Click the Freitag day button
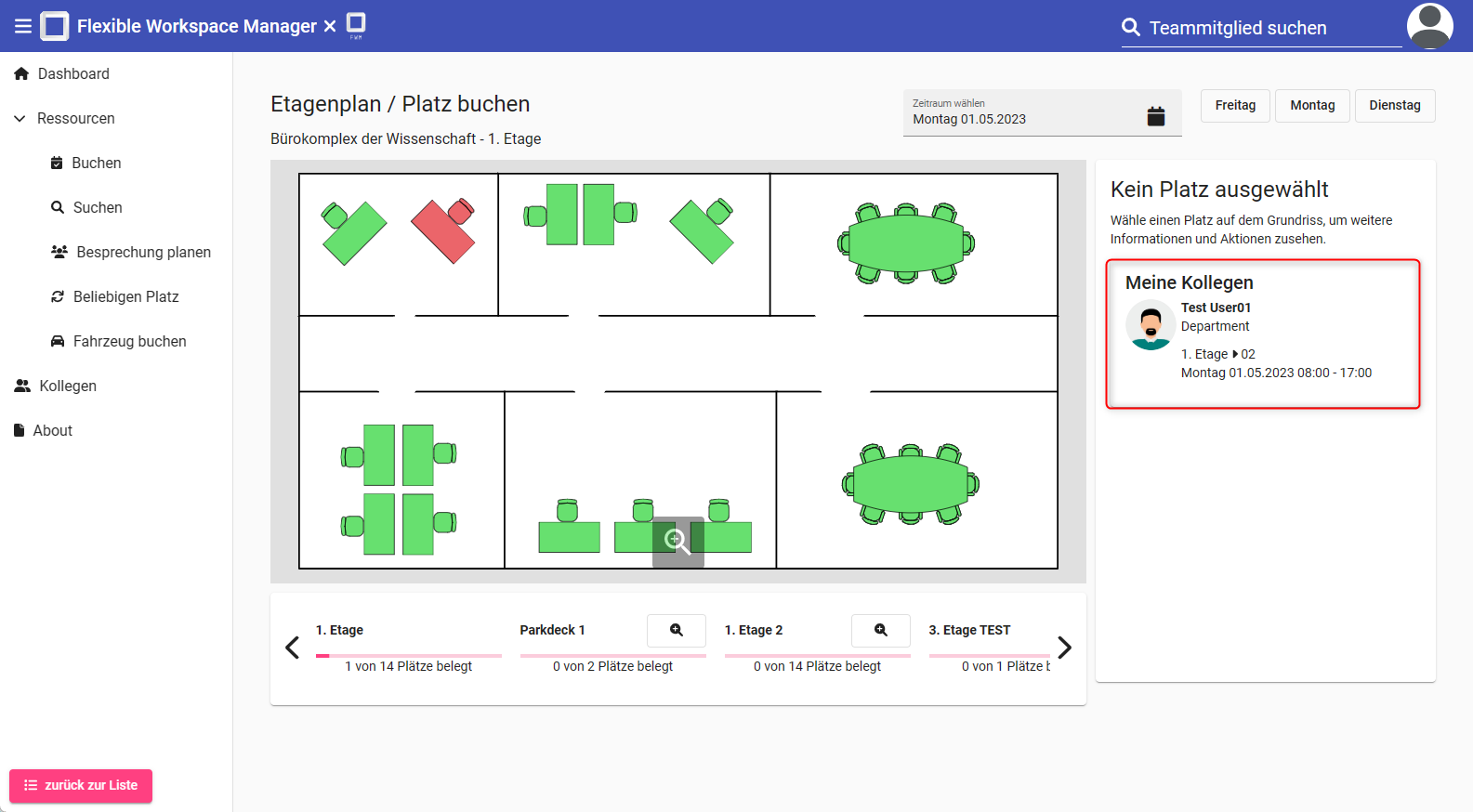 coord(1234,106)
